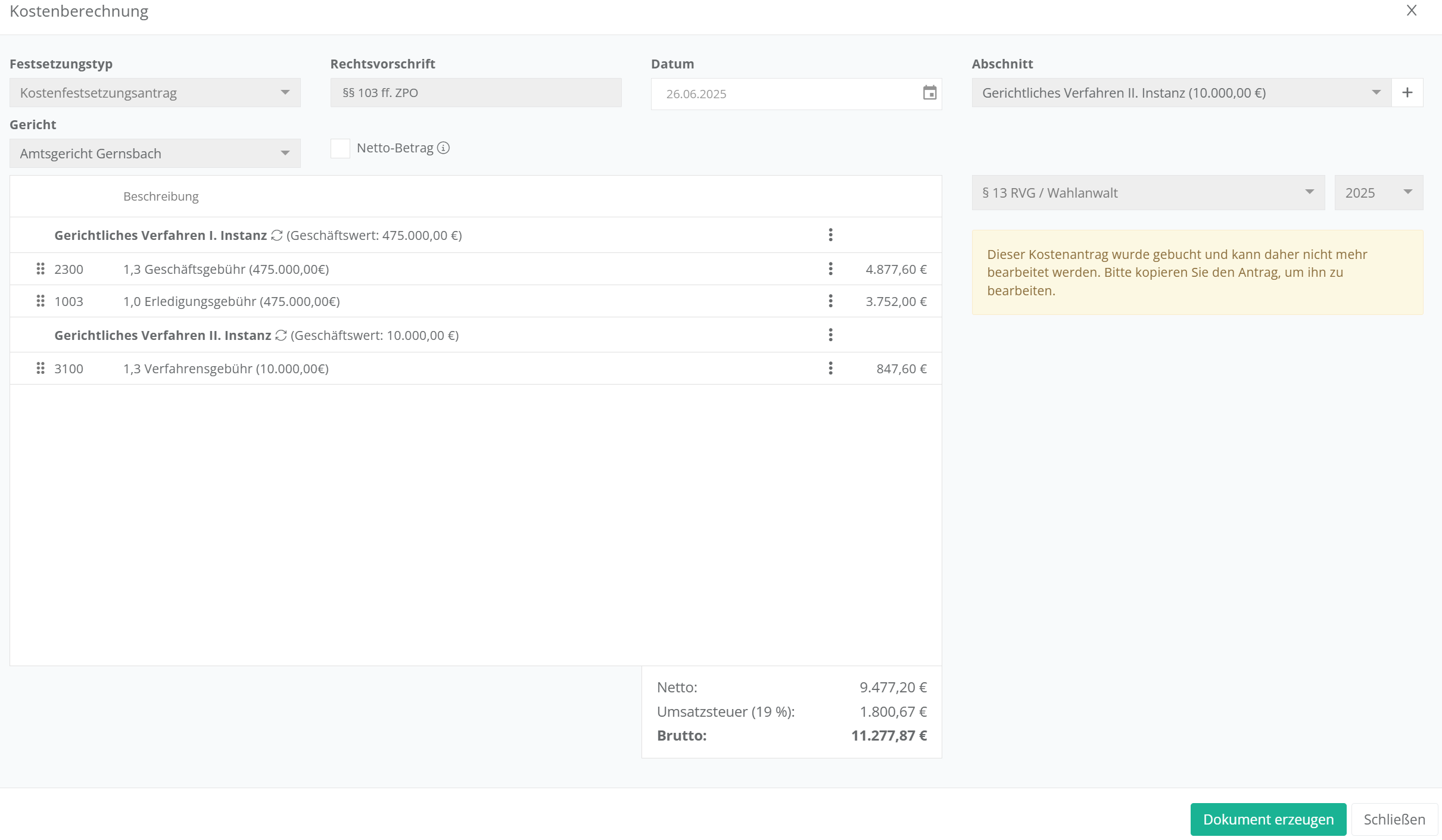Screen dimensions: 1442x840
Task: Open the three-dot menu for the 1003 Erledigungsgebühr row
Action: (x=830, y=301)
